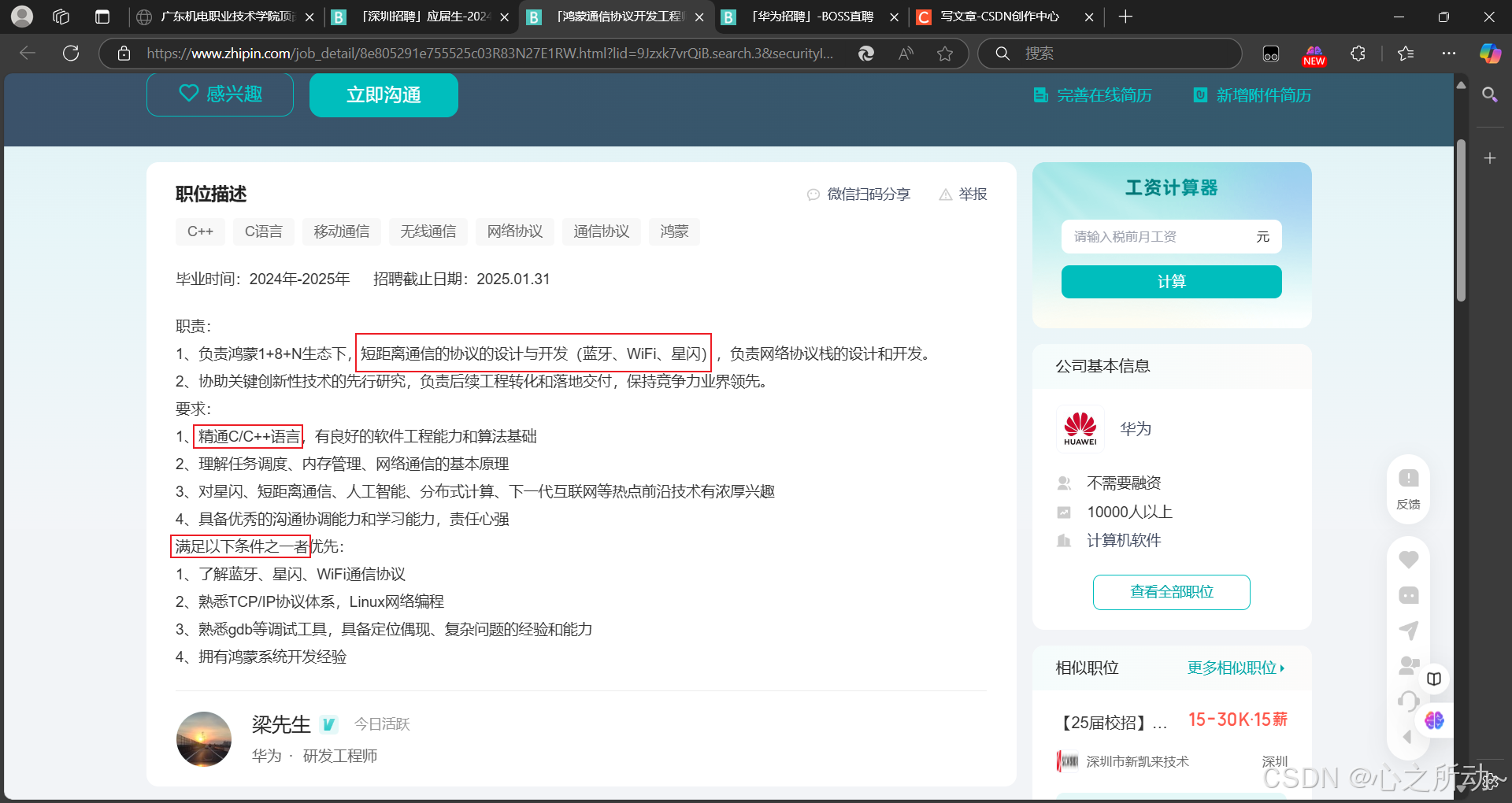
Task: Click the browser back arrow
Action: pos(28,54)
